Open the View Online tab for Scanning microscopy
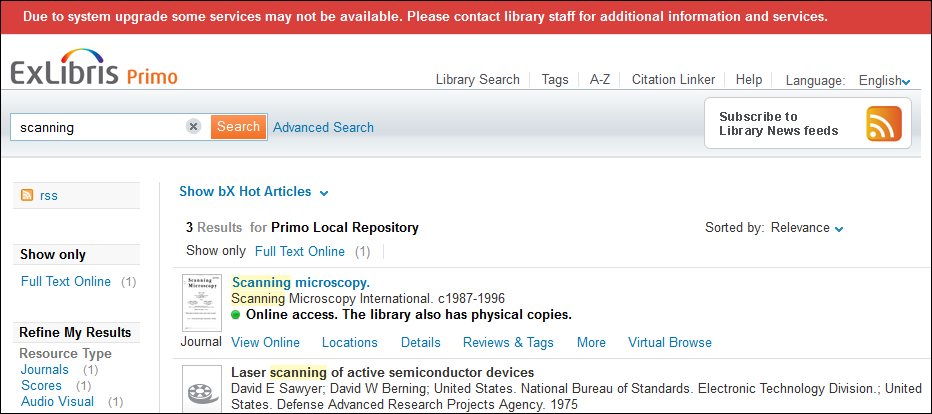Viewport: 932px width, 414px height. pyautogui.click(x=265, y=342)
